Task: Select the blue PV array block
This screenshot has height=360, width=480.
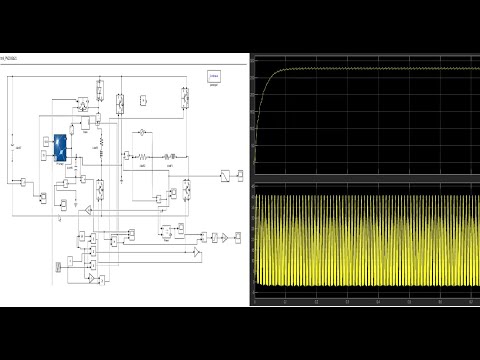Action: 60,148
